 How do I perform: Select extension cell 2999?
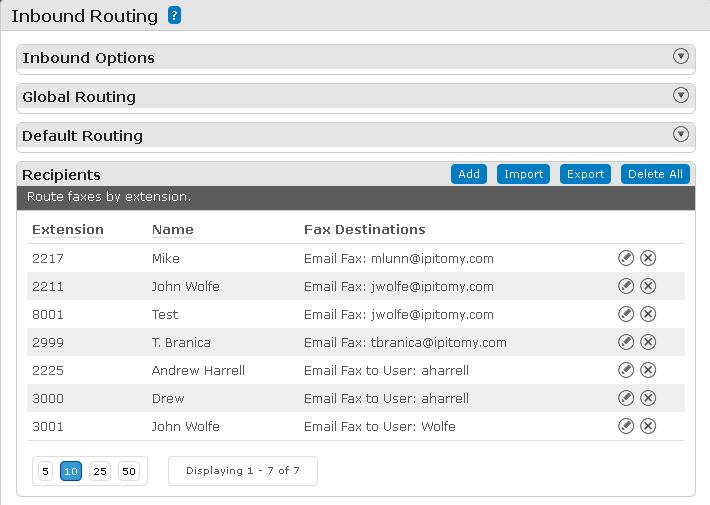point(48,343)
